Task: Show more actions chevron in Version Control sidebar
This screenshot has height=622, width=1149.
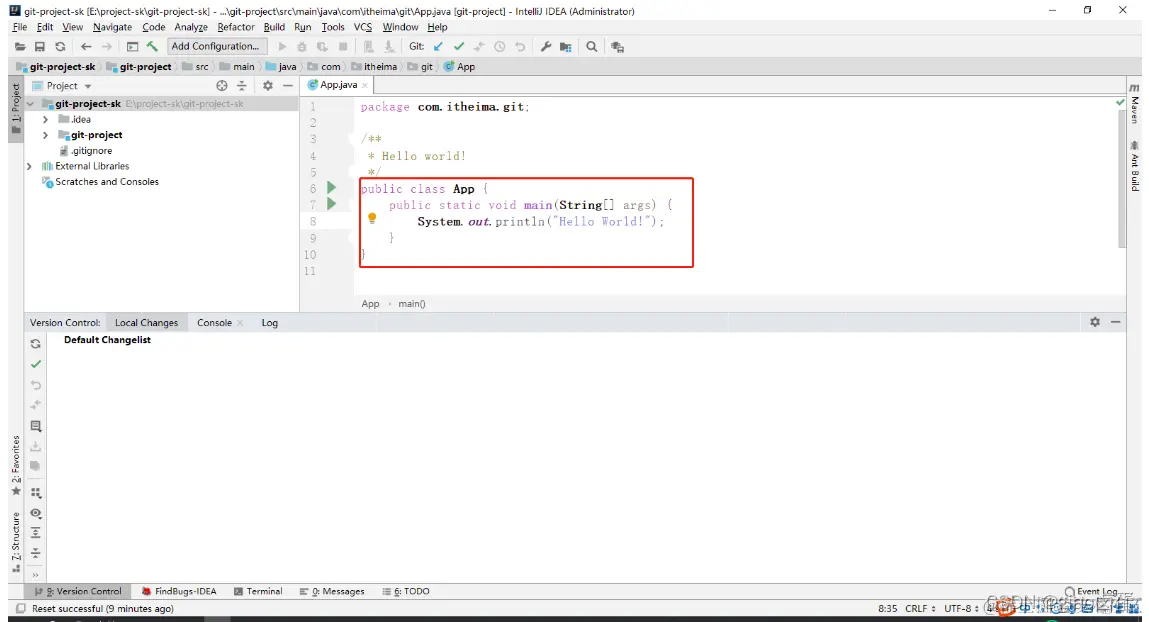Action: coord(35,575)
